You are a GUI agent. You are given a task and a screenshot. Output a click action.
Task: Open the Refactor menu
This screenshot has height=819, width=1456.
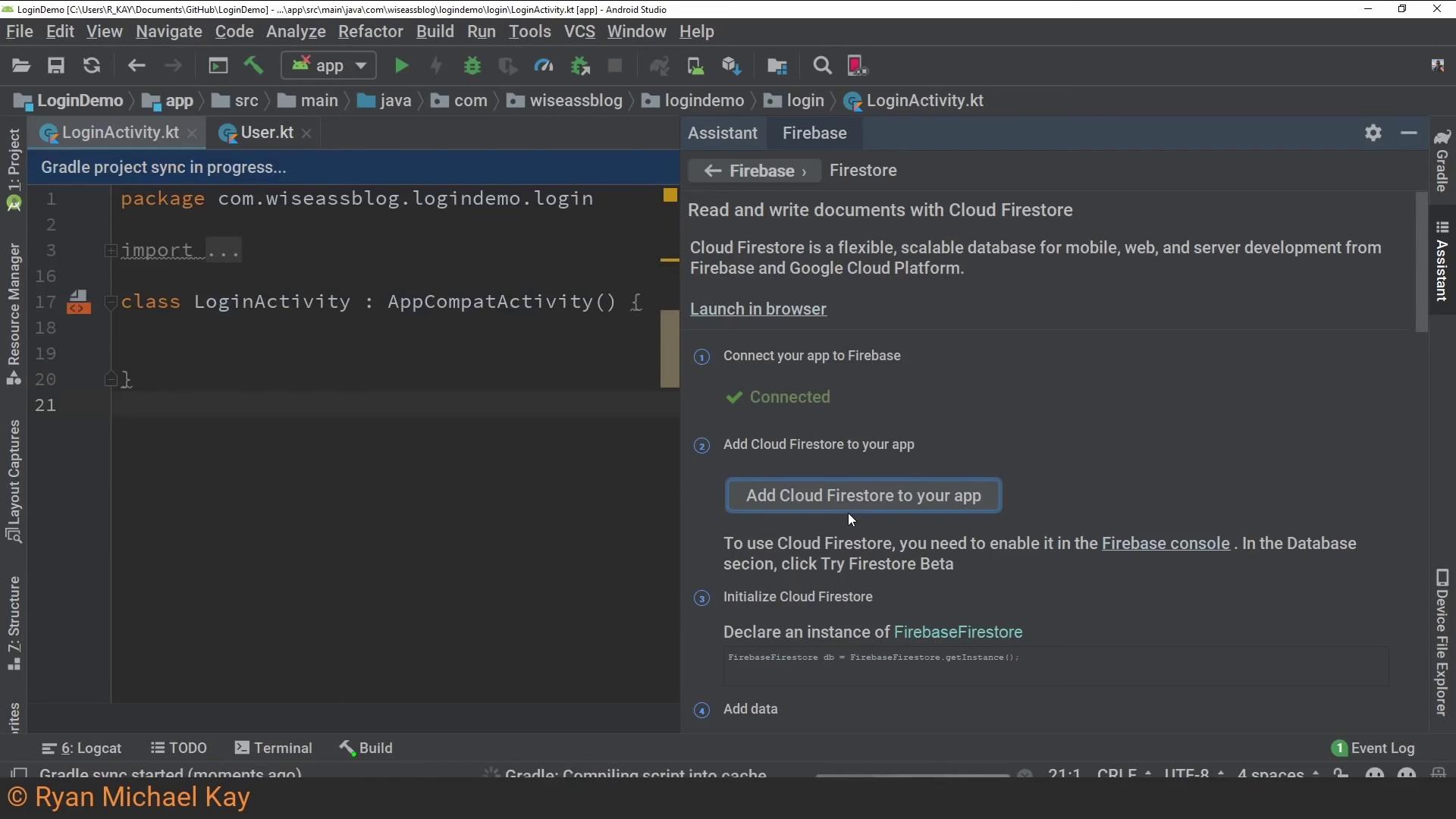pos(371,32)
